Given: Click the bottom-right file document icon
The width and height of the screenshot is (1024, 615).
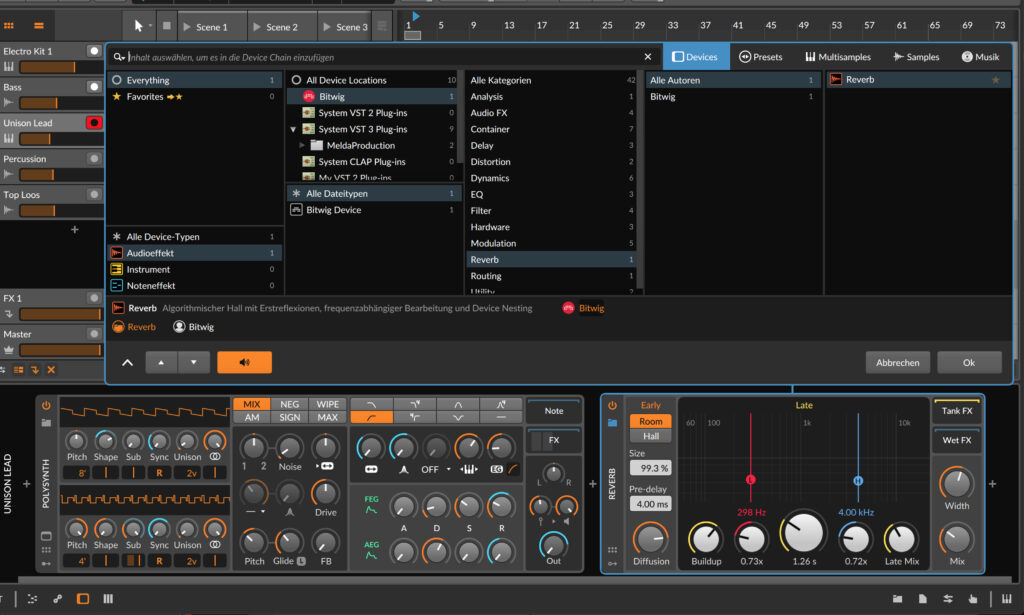Looking at the screenshot, I should (922, 599).
